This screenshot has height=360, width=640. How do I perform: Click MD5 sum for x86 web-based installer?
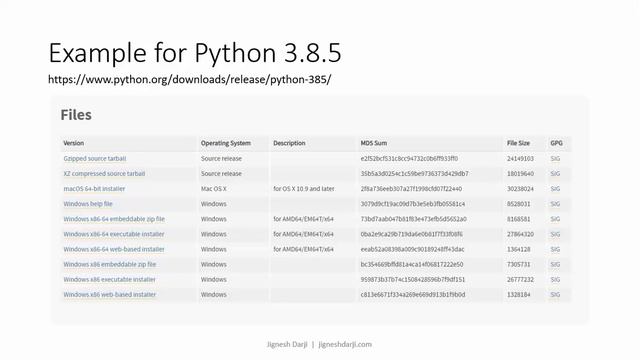tap(413, 294)
